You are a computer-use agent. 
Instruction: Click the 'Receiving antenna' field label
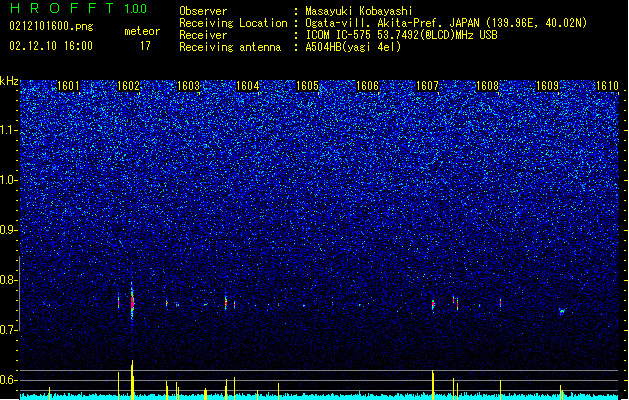[230, 47]
